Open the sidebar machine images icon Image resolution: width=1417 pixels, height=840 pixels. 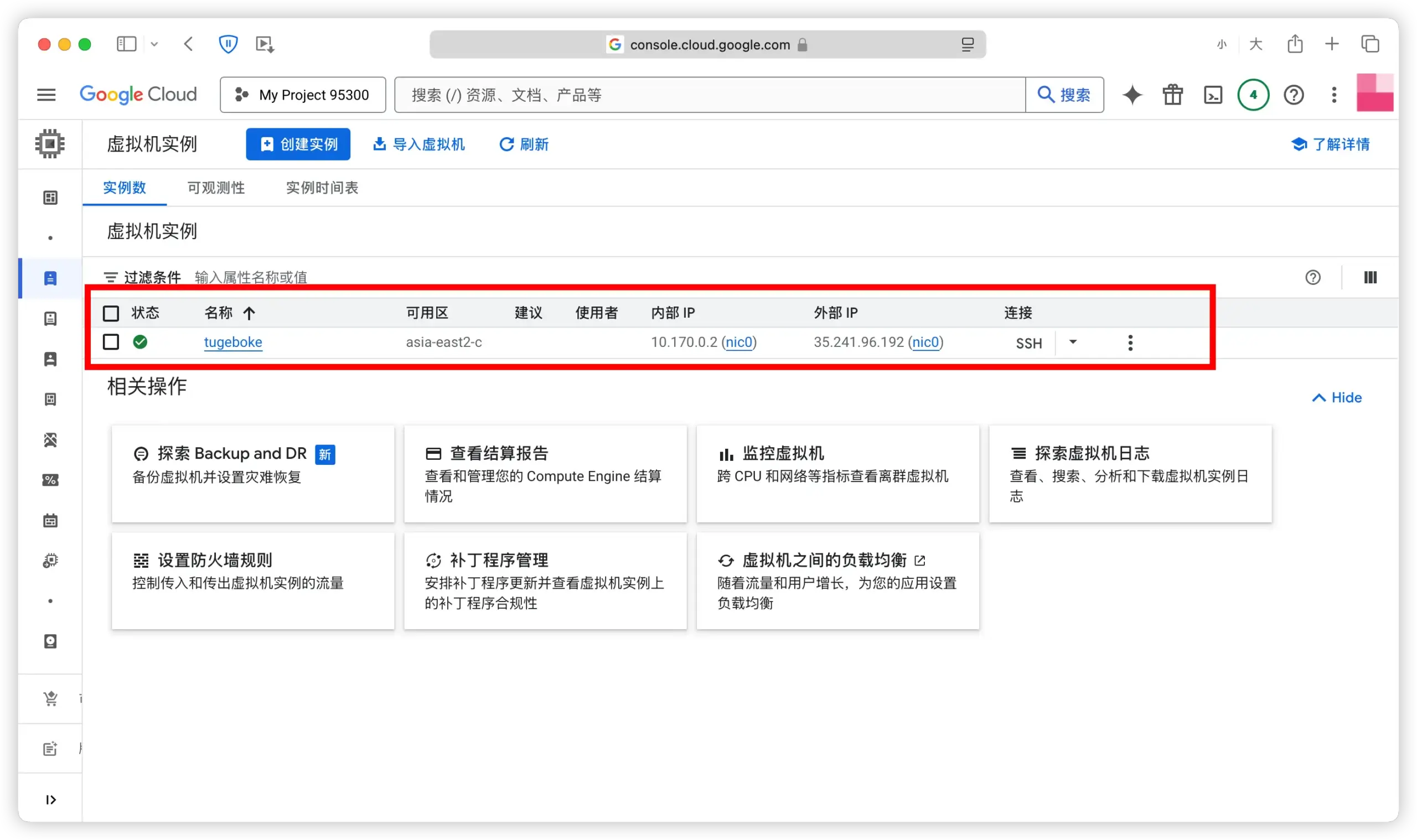[50, 399]
